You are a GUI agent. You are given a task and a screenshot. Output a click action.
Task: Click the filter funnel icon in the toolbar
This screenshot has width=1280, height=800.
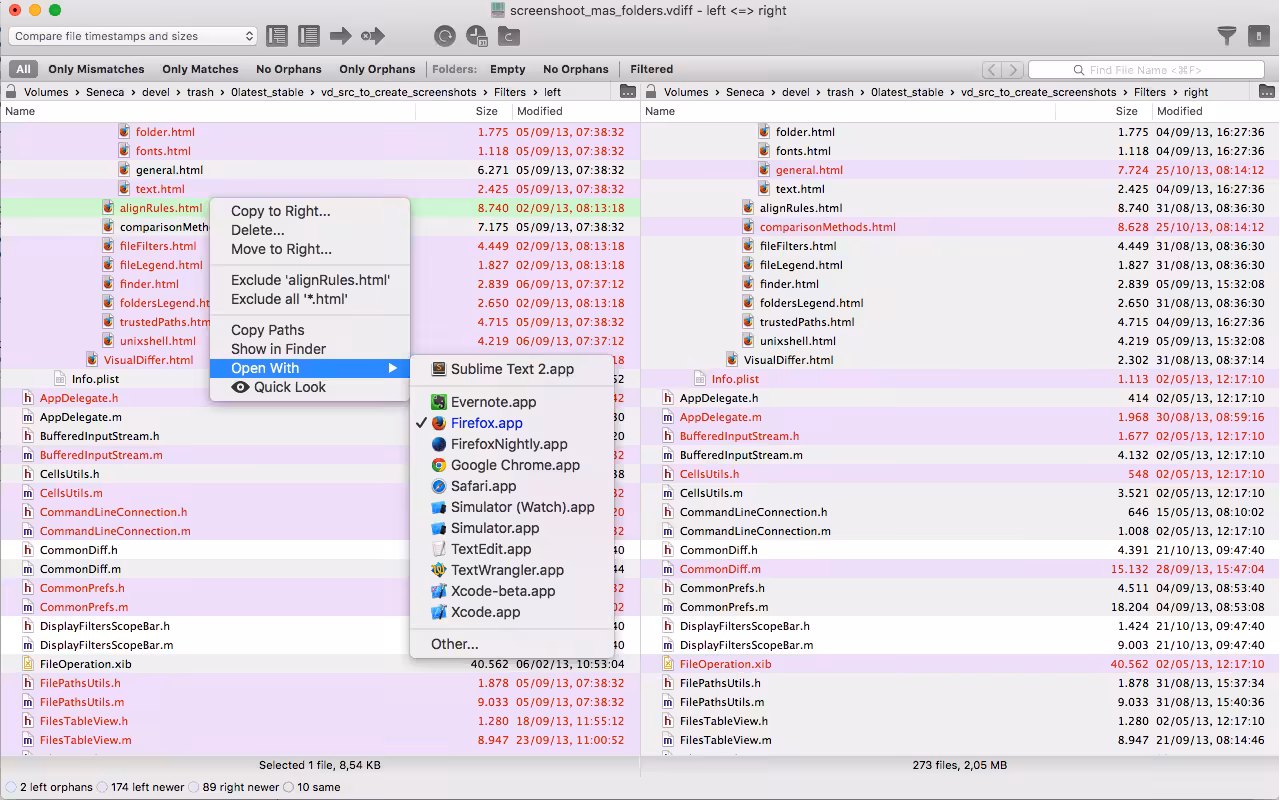pos(1226,35)
